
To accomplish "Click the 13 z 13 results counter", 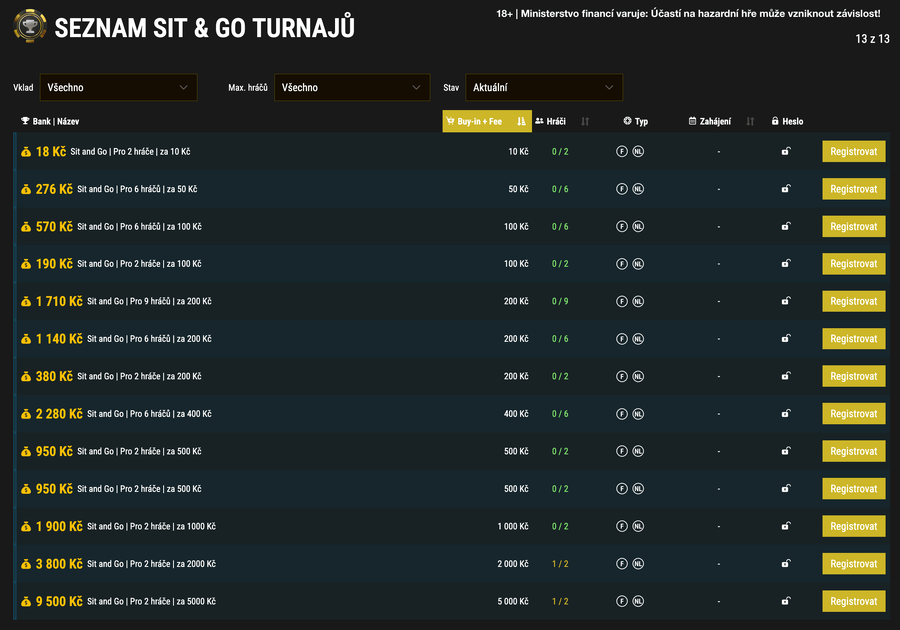I will (872, 39).
